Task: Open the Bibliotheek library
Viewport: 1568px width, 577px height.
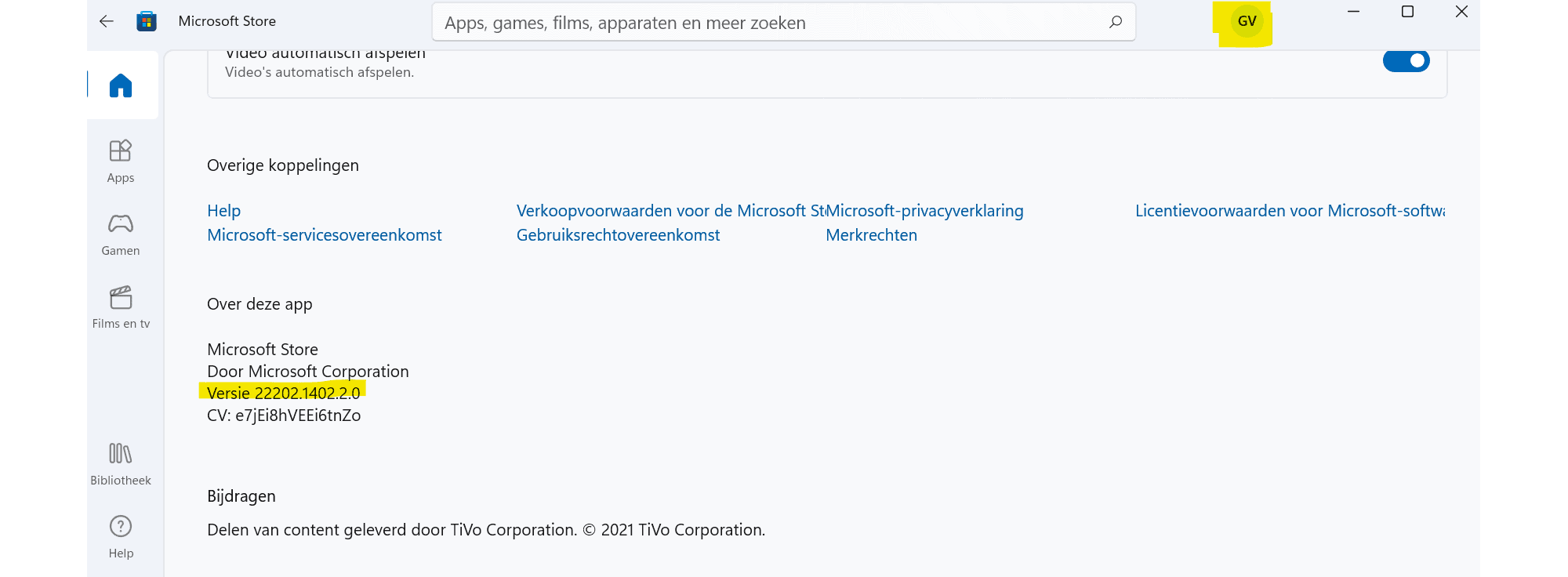Action: click(x=121, y=464)
